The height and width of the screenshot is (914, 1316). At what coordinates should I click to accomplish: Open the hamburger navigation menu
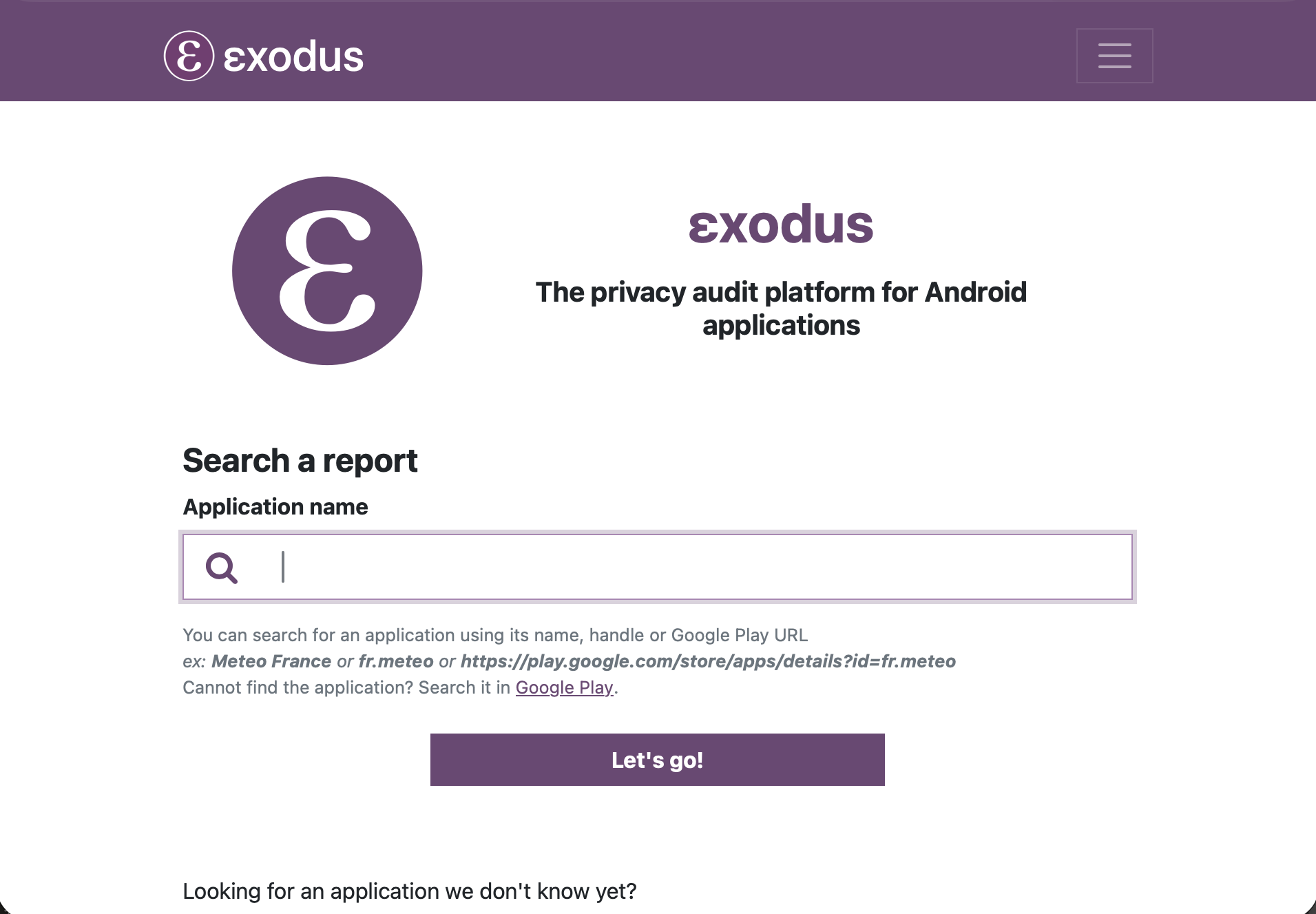coord(1114,56)
